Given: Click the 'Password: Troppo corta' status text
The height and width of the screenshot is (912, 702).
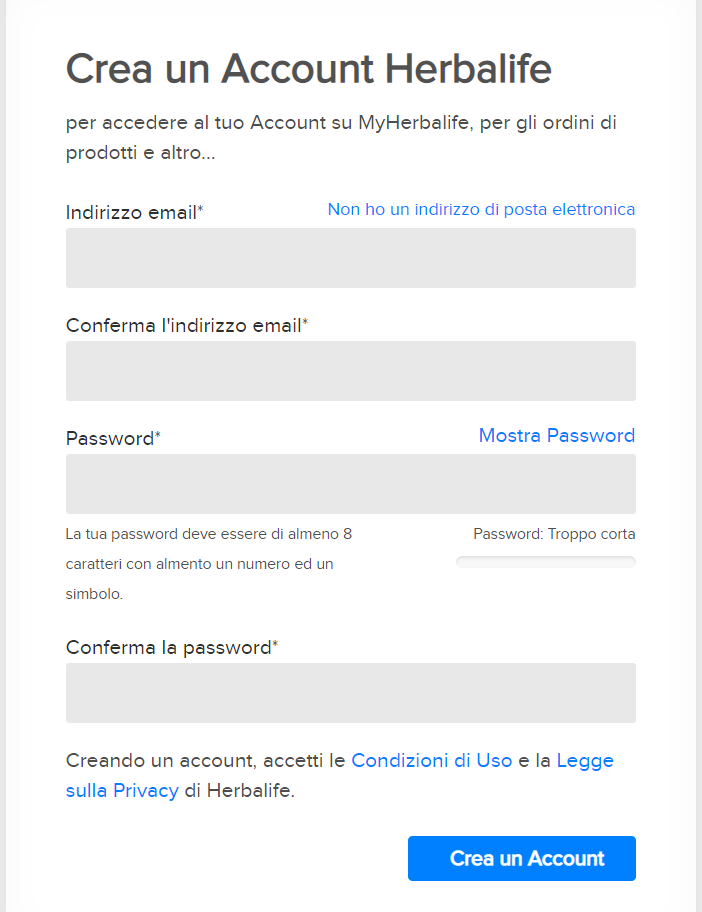Looking at the screenshot, I should [x=554, y=534].
